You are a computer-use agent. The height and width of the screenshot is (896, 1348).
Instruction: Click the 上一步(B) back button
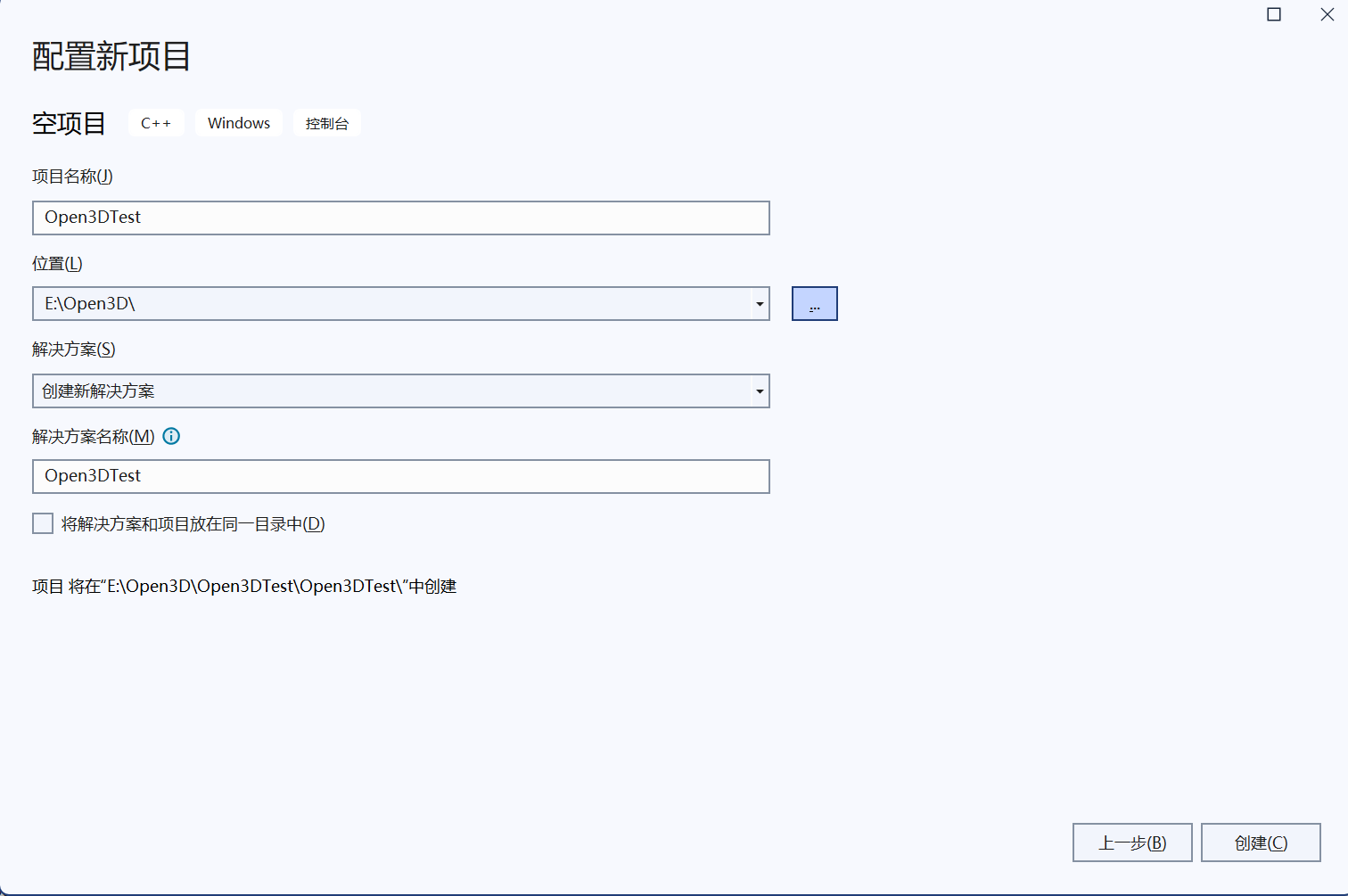click(1132, 843)
